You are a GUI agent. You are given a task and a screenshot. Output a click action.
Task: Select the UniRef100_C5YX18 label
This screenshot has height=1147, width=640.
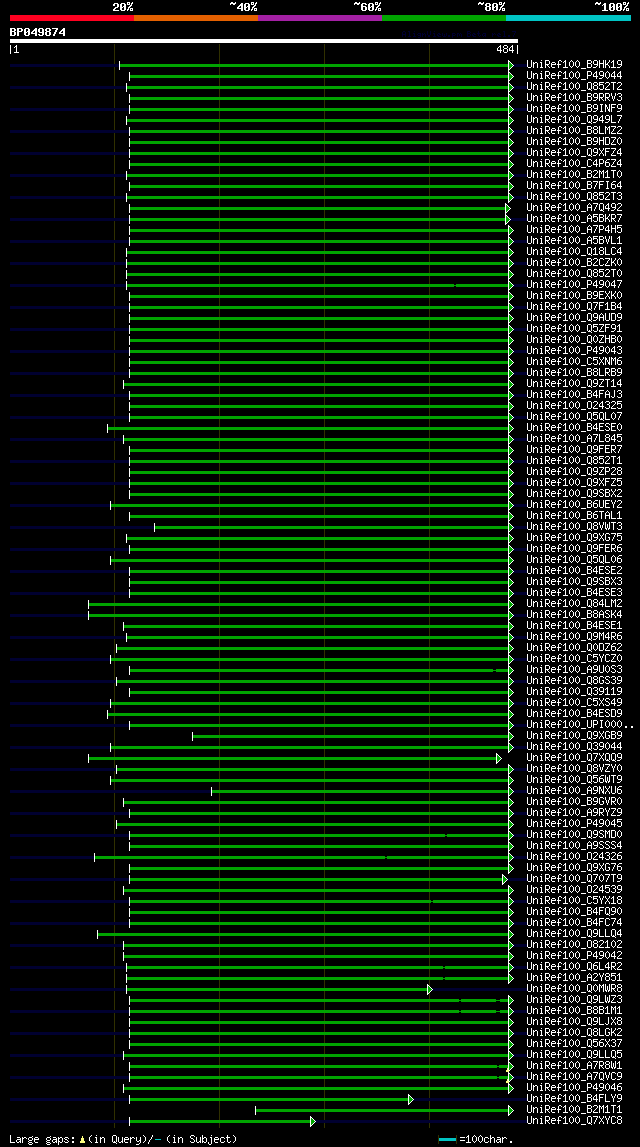(574, 901)
